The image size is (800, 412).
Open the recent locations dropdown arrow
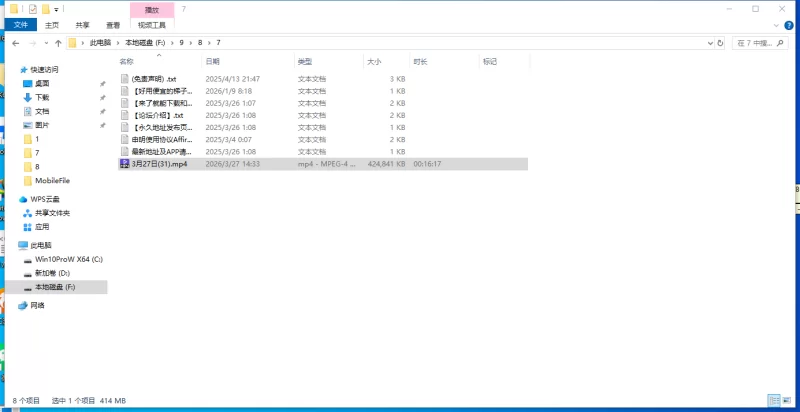click(46, 43)
